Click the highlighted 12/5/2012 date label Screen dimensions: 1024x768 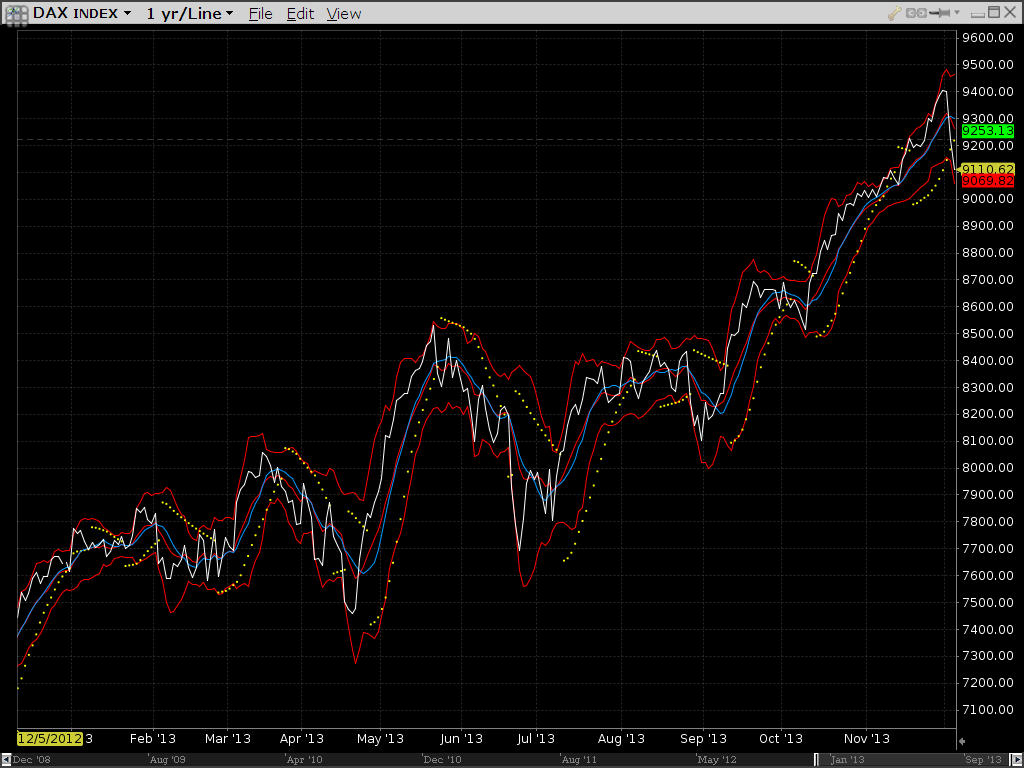click(x=50, y=739)
